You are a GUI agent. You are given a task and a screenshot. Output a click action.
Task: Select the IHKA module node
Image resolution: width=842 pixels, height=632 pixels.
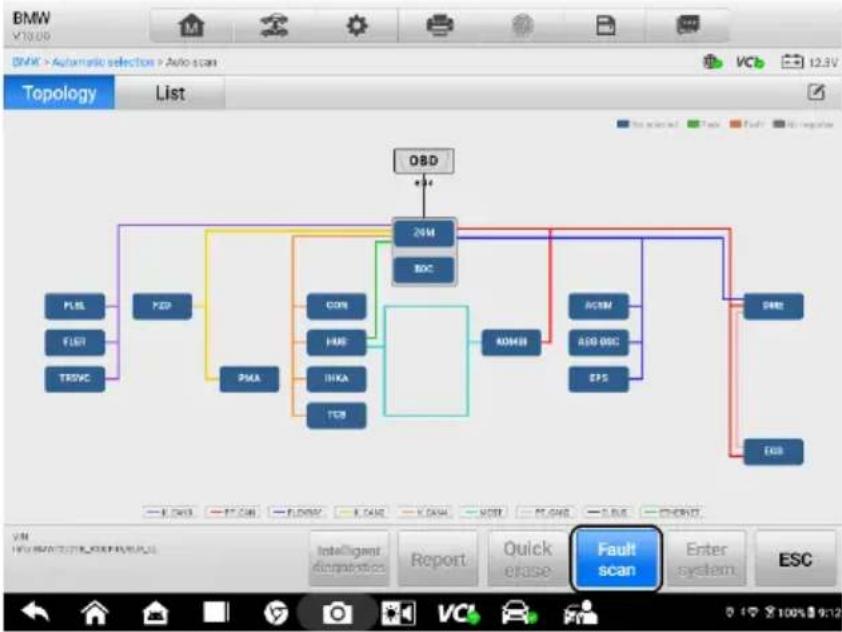click(337, 379)
